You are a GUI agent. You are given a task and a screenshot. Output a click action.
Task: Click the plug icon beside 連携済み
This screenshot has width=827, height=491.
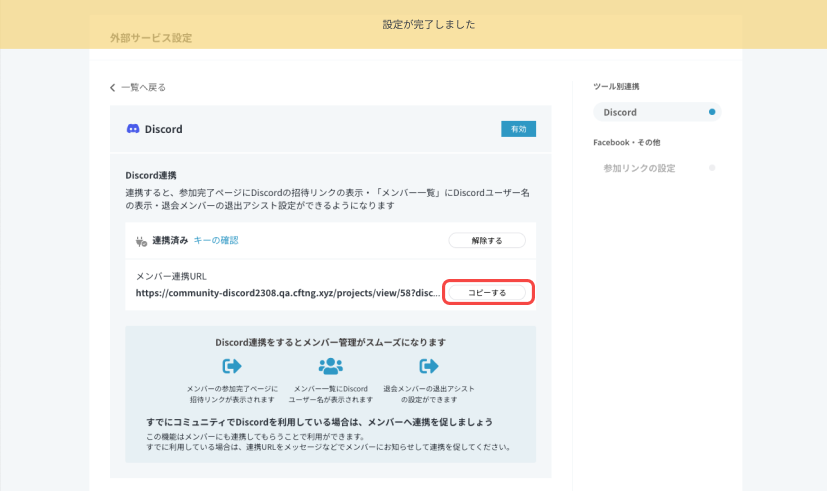[141, 240]
